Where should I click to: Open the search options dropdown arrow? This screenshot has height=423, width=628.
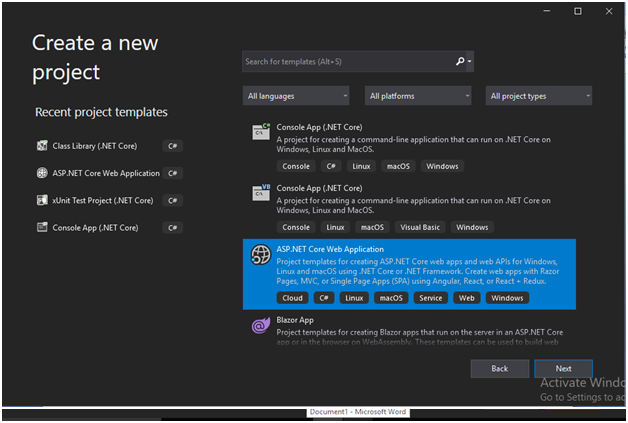[x=469, y=61]
